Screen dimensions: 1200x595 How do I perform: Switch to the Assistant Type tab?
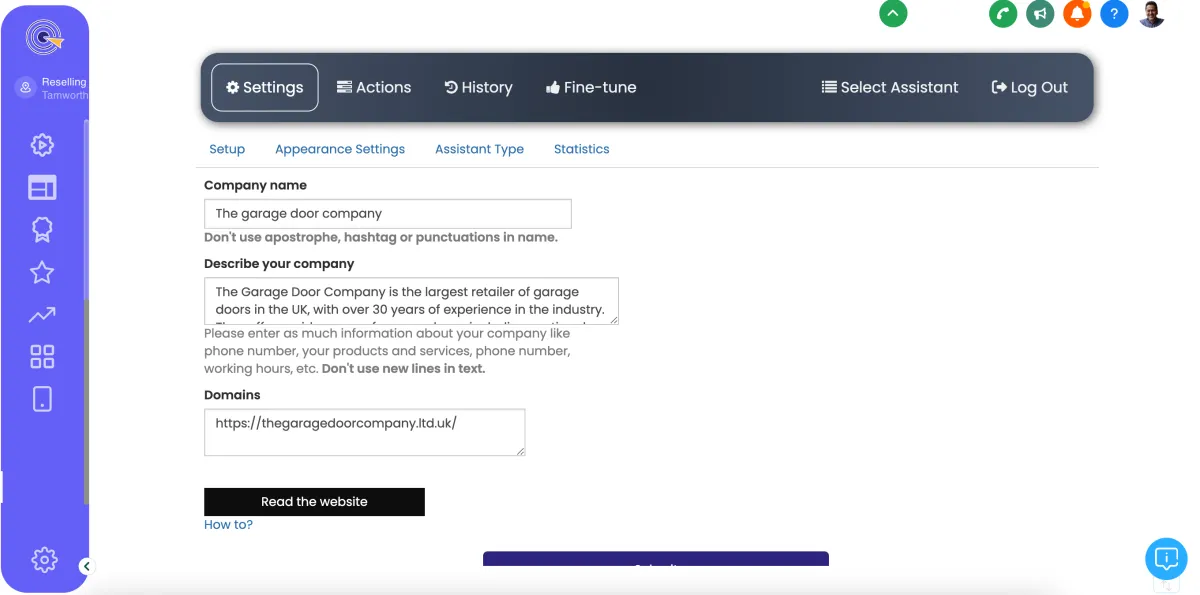[479, 149]
